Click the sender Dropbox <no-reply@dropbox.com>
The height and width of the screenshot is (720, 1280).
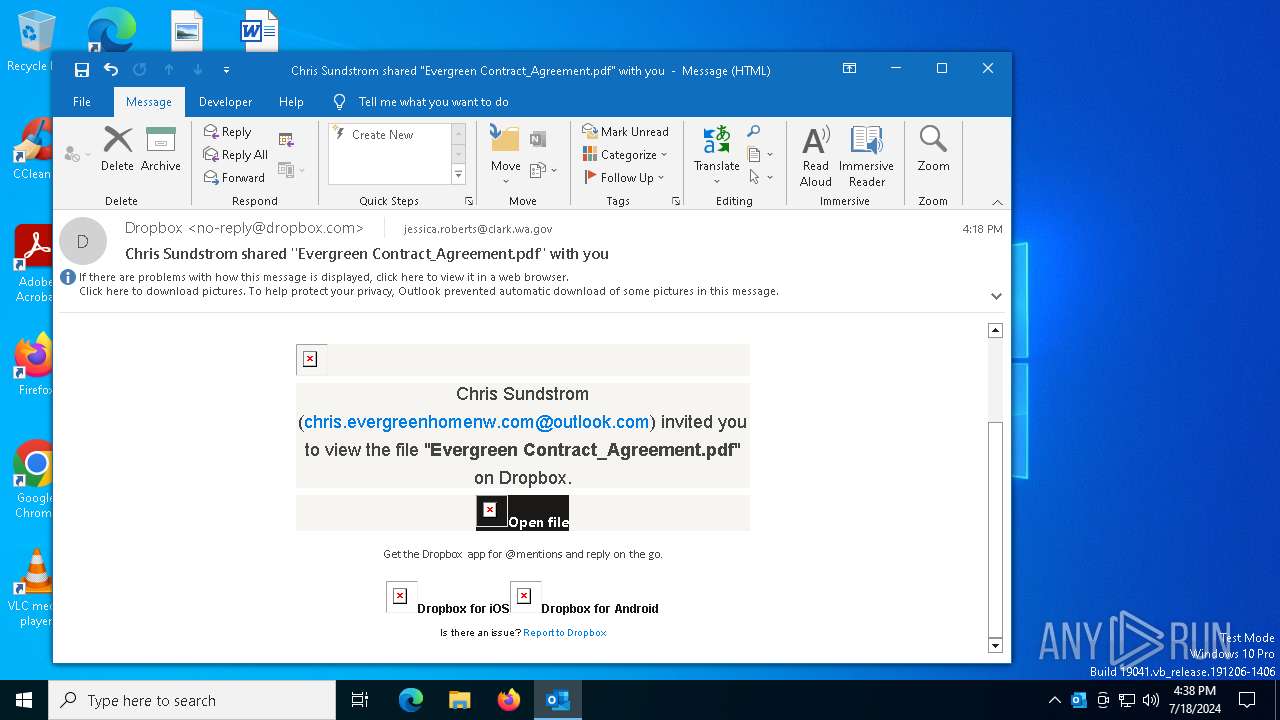click(244, 228)
